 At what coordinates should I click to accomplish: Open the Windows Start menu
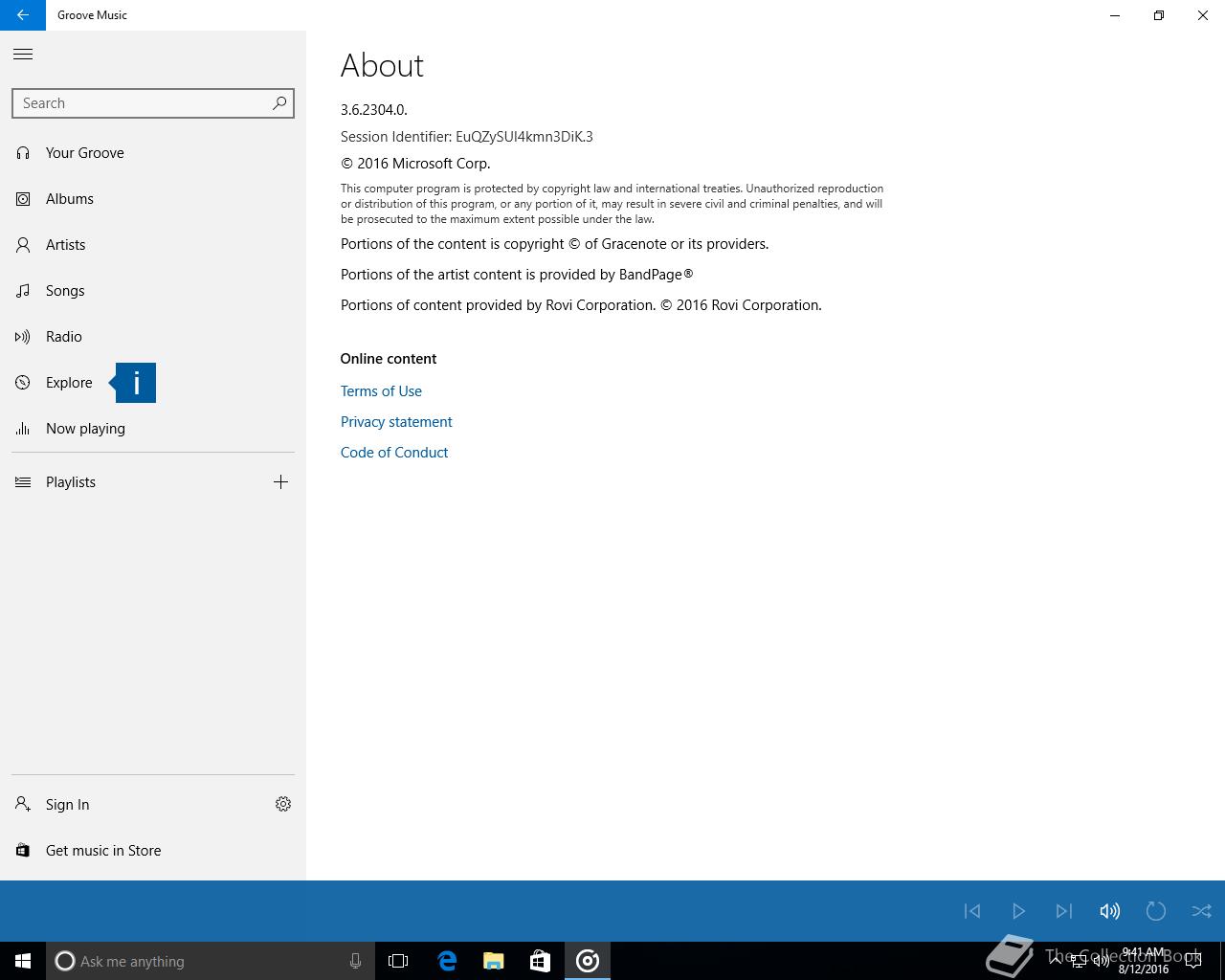pos(23,961)
